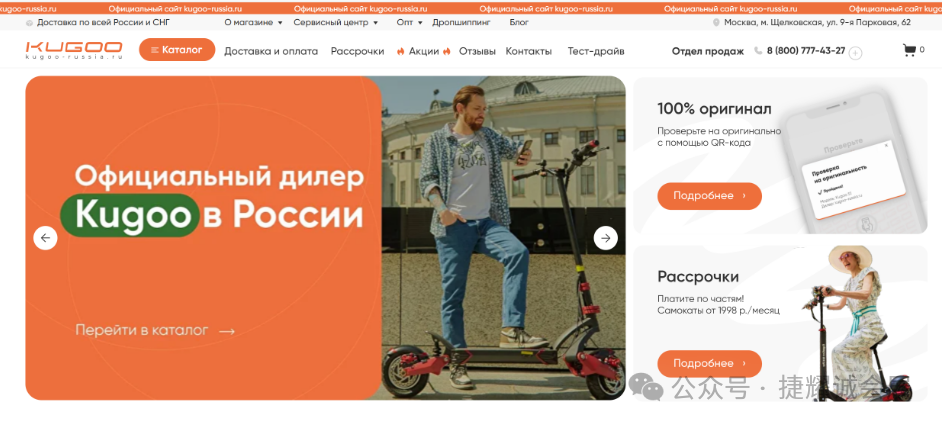Expand the О магазине dropdown
The height and width of the screenshot is (426, 942).
254,22
